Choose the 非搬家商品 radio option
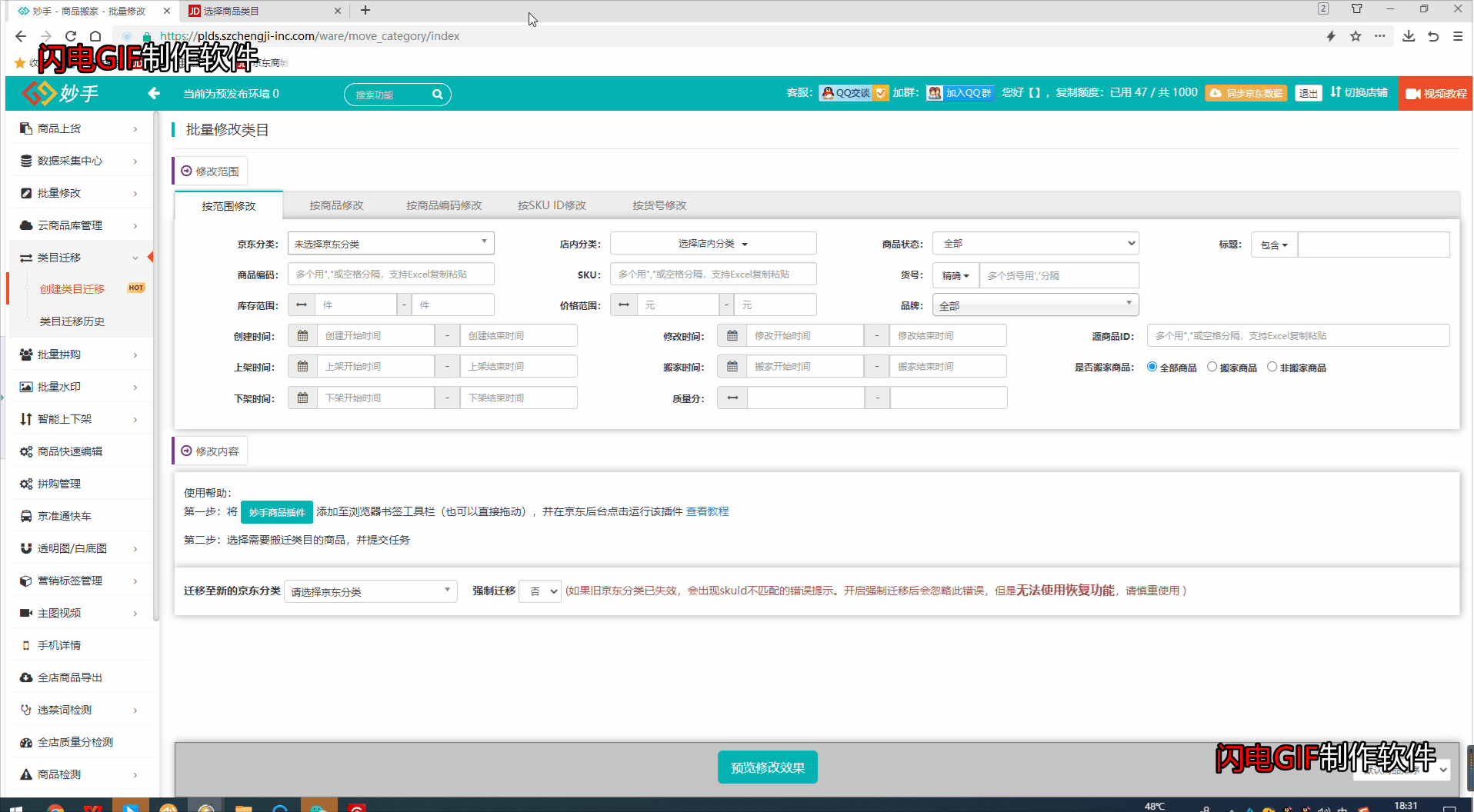This screenshot has width=1474, height=812. click(1272, 367)
